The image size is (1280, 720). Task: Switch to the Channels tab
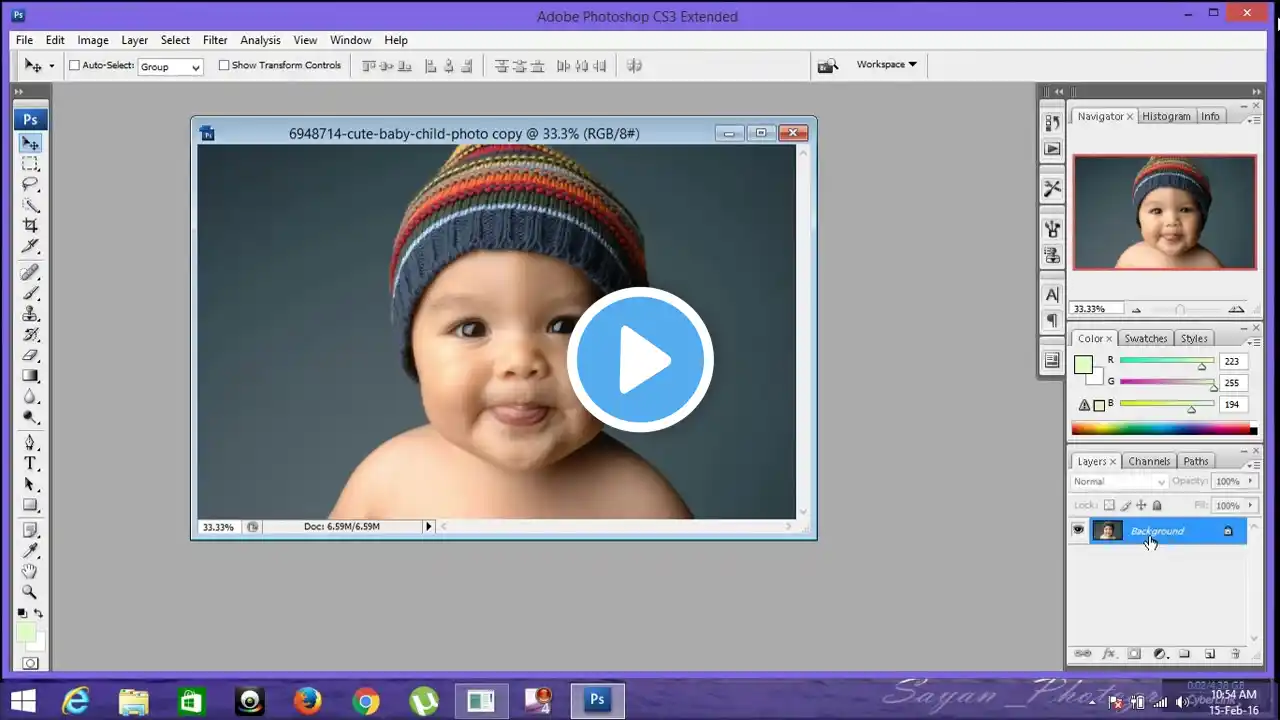pyautogui.click(x=1149, y=461)
